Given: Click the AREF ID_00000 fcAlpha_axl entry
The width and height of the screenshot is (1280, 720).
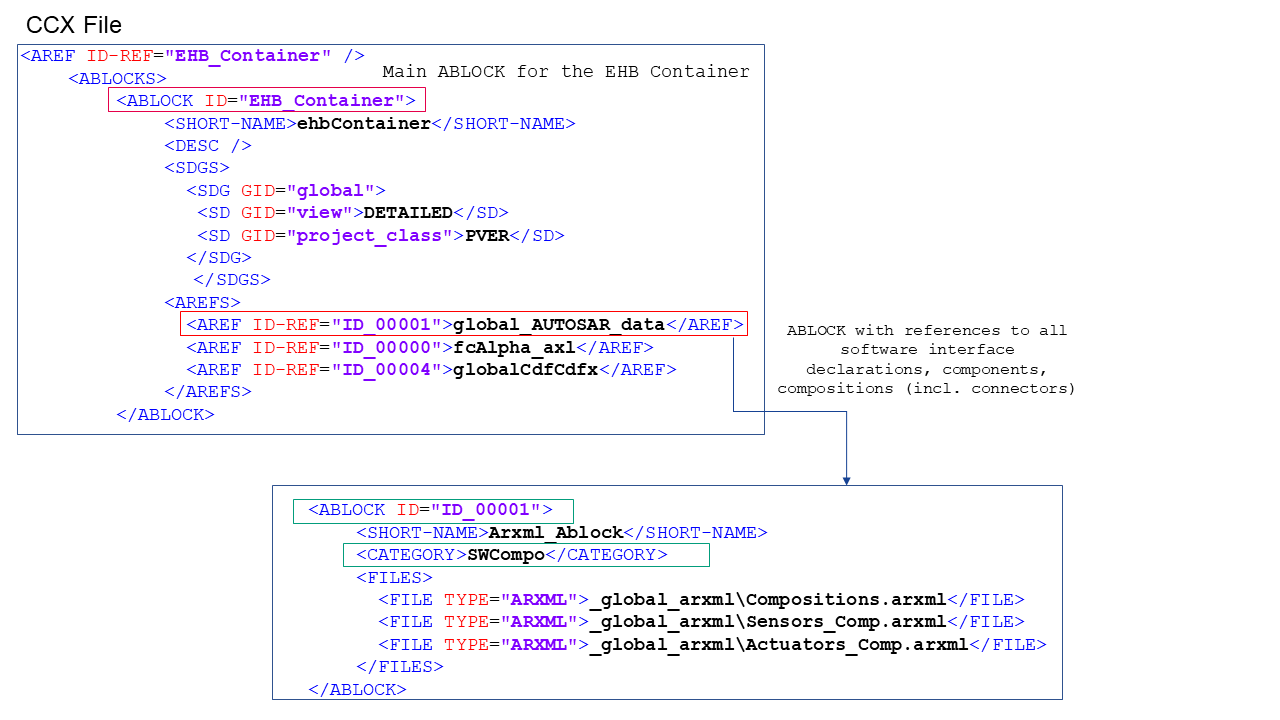Looking at the screenshot, I should click(x=420, y=347).
